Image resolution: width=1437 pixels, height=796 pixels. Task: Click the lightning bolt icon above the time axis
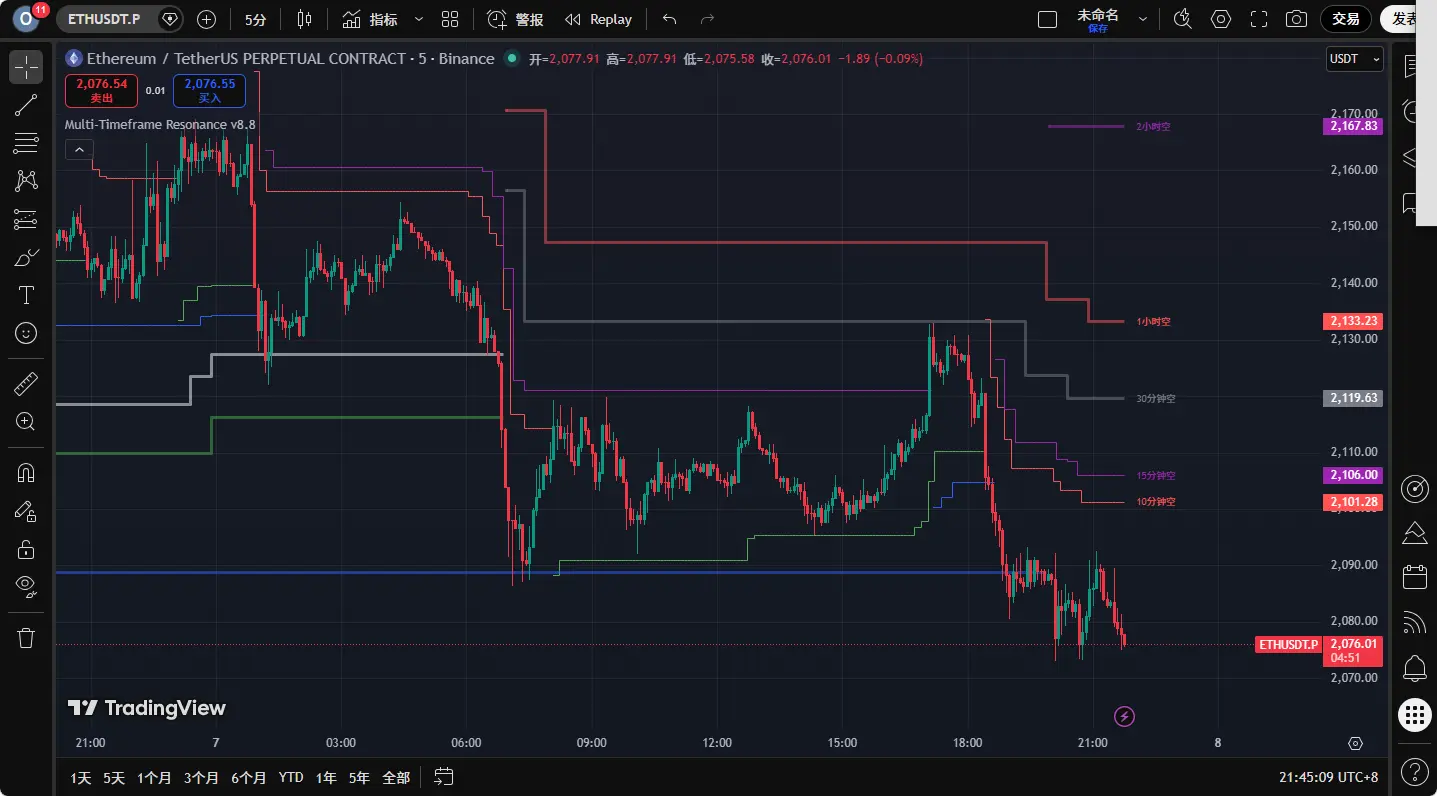1125,715
